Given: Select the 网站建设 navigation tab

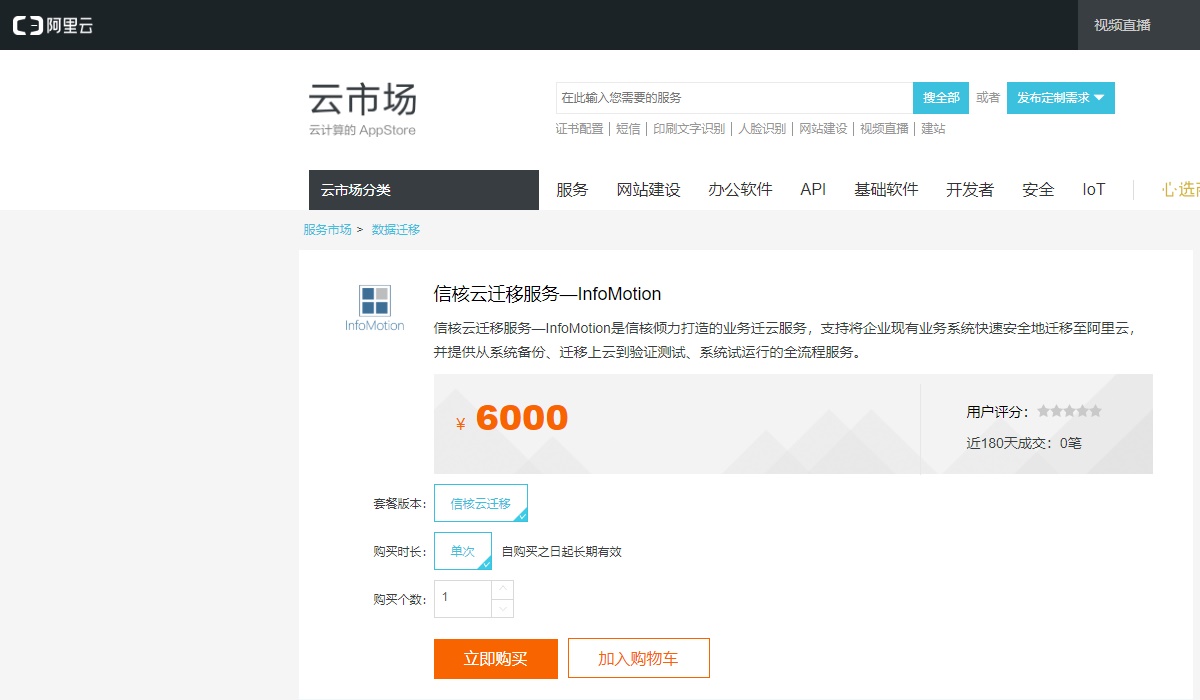Looking at the screenshot, I should coord(648,190).
